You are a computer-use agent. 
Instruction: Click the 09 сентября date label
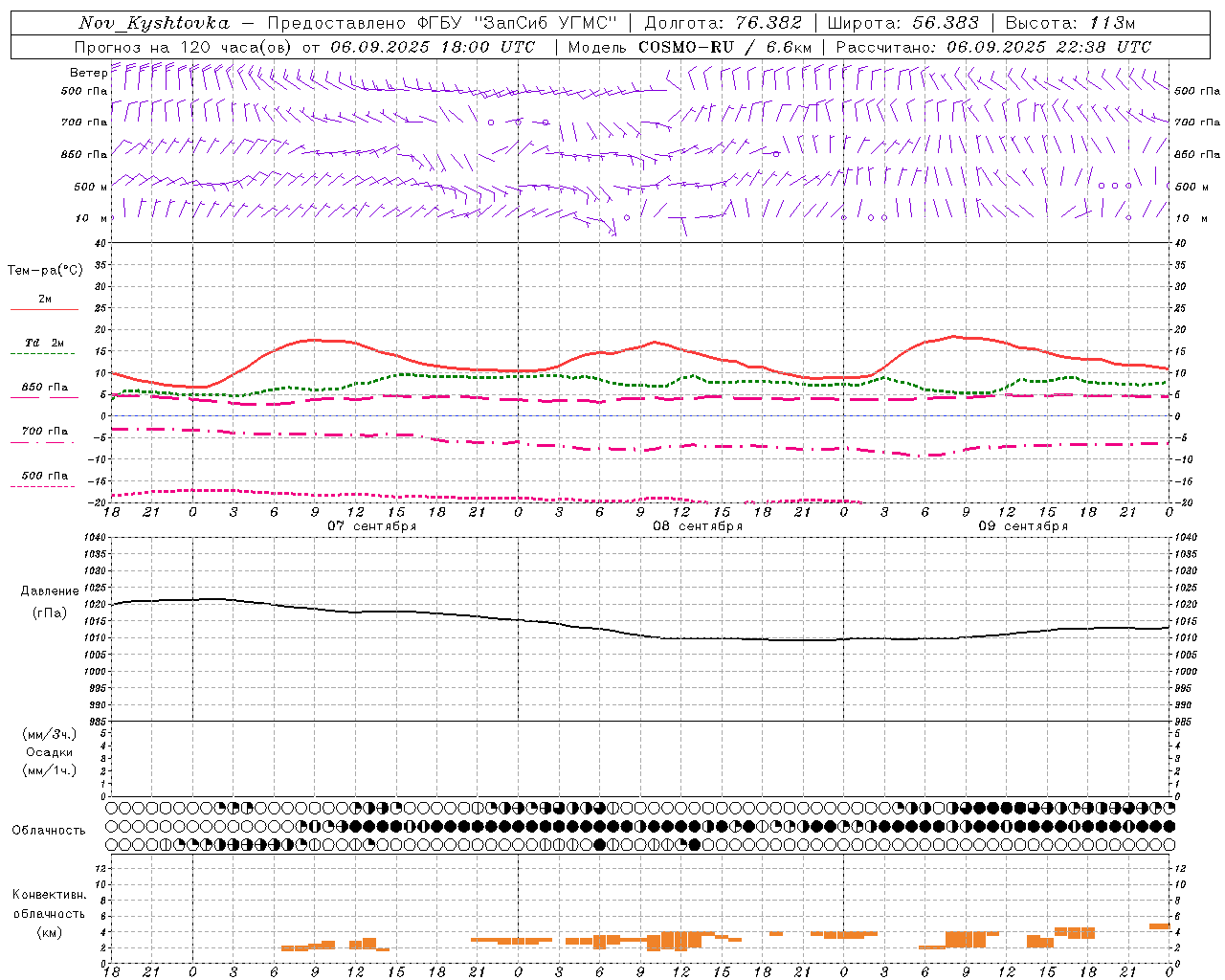pyautogui.click(x=1023, y=526)
